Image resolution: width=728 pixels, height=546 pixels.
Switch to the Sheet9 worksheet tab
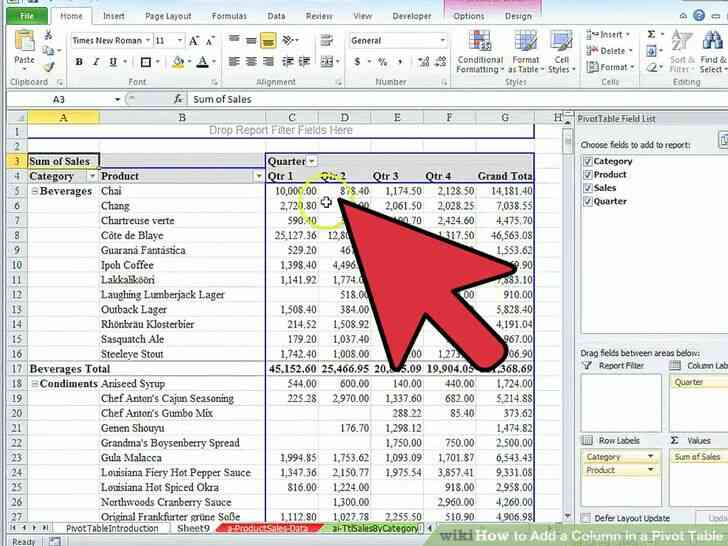[x=193, y=527]
